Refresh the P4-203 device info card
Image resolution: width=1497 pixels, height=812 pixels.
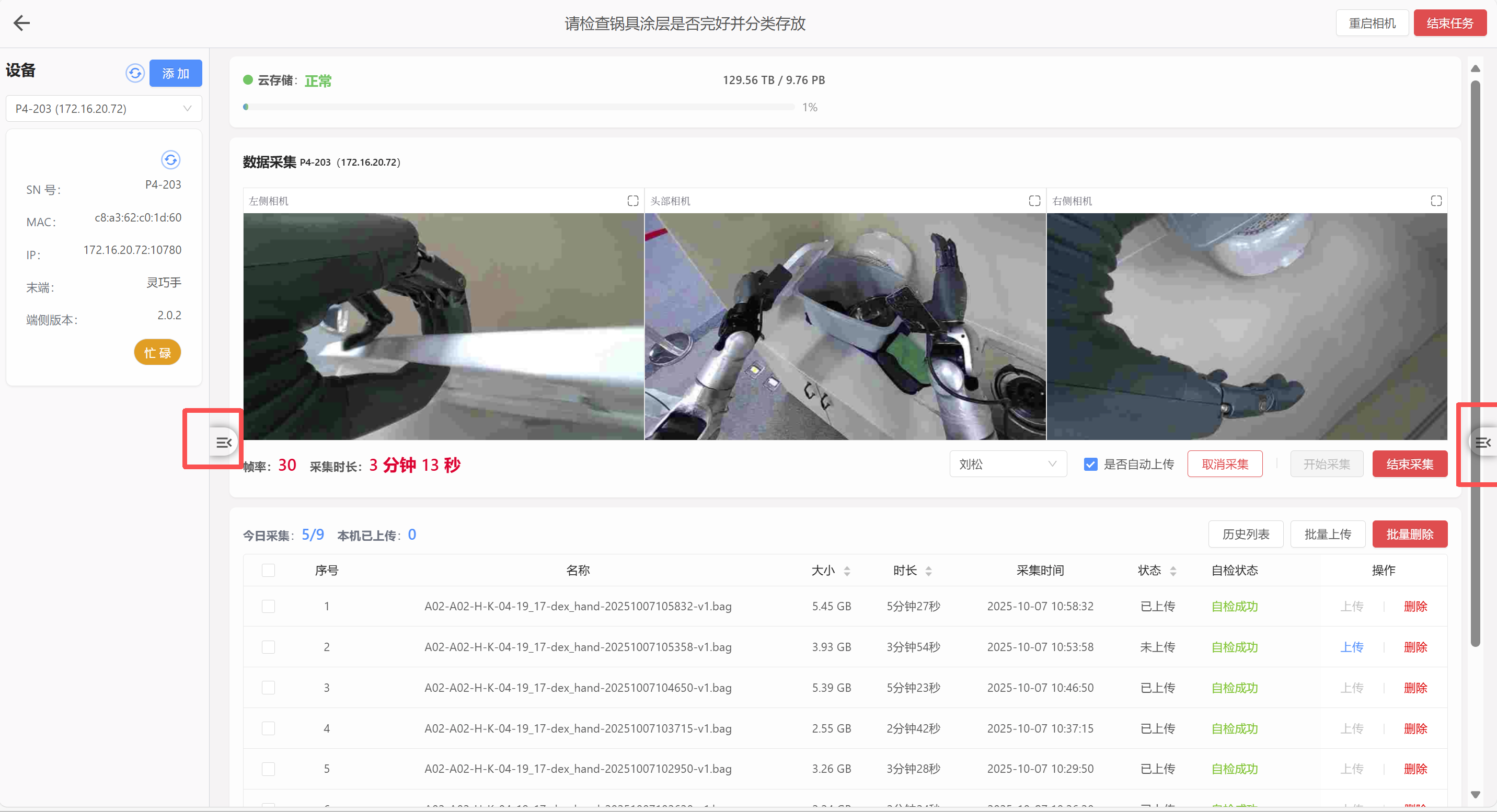click(x=170, y=160)
